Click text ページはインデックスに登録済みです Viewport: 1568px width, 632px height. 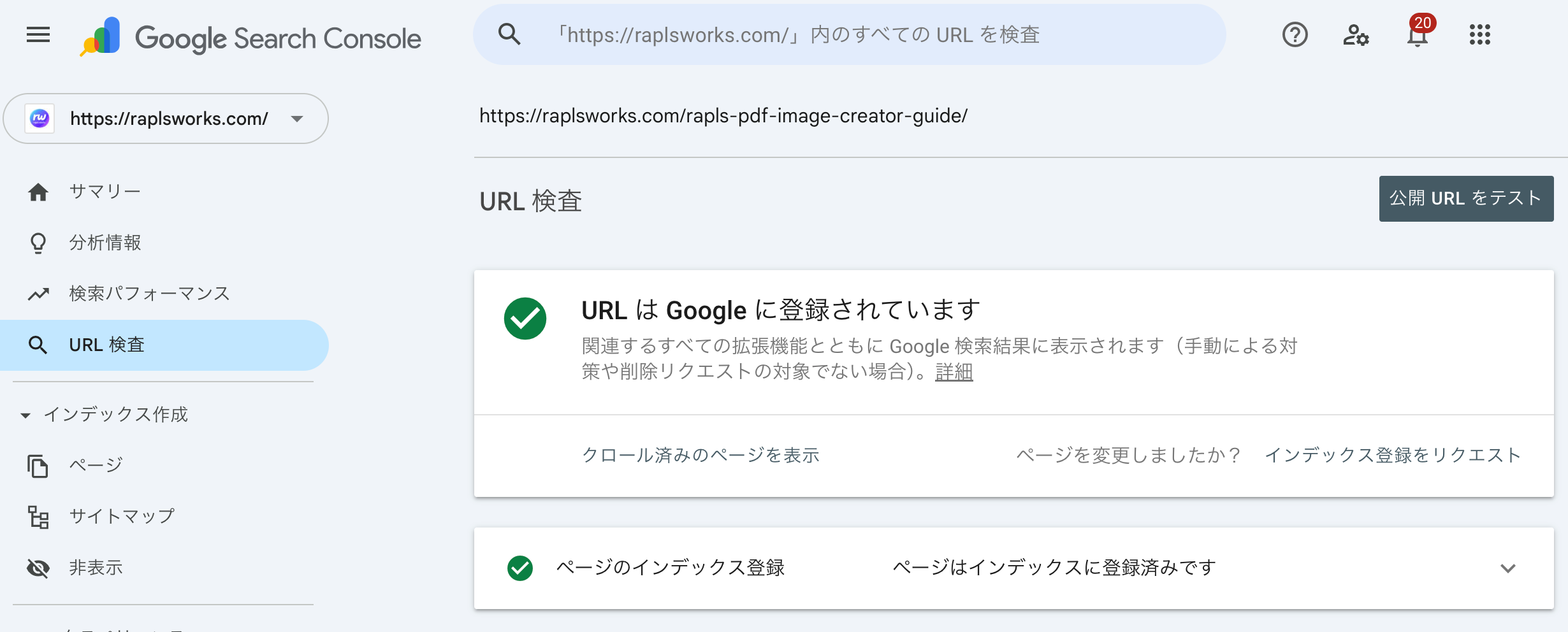pos(1054,568)
